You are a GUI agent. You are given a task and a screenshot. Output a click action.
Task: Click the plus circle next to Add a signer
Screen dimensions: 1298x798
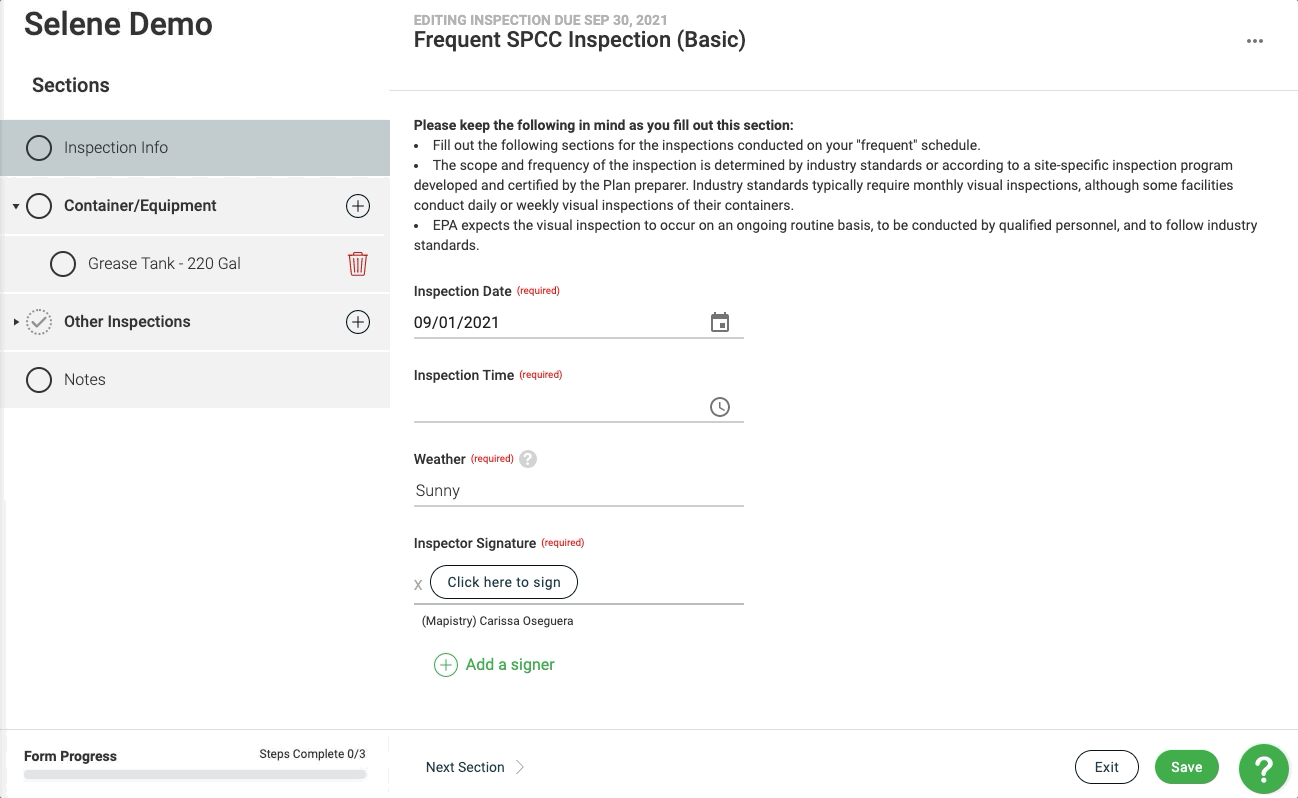pos(445,665)
